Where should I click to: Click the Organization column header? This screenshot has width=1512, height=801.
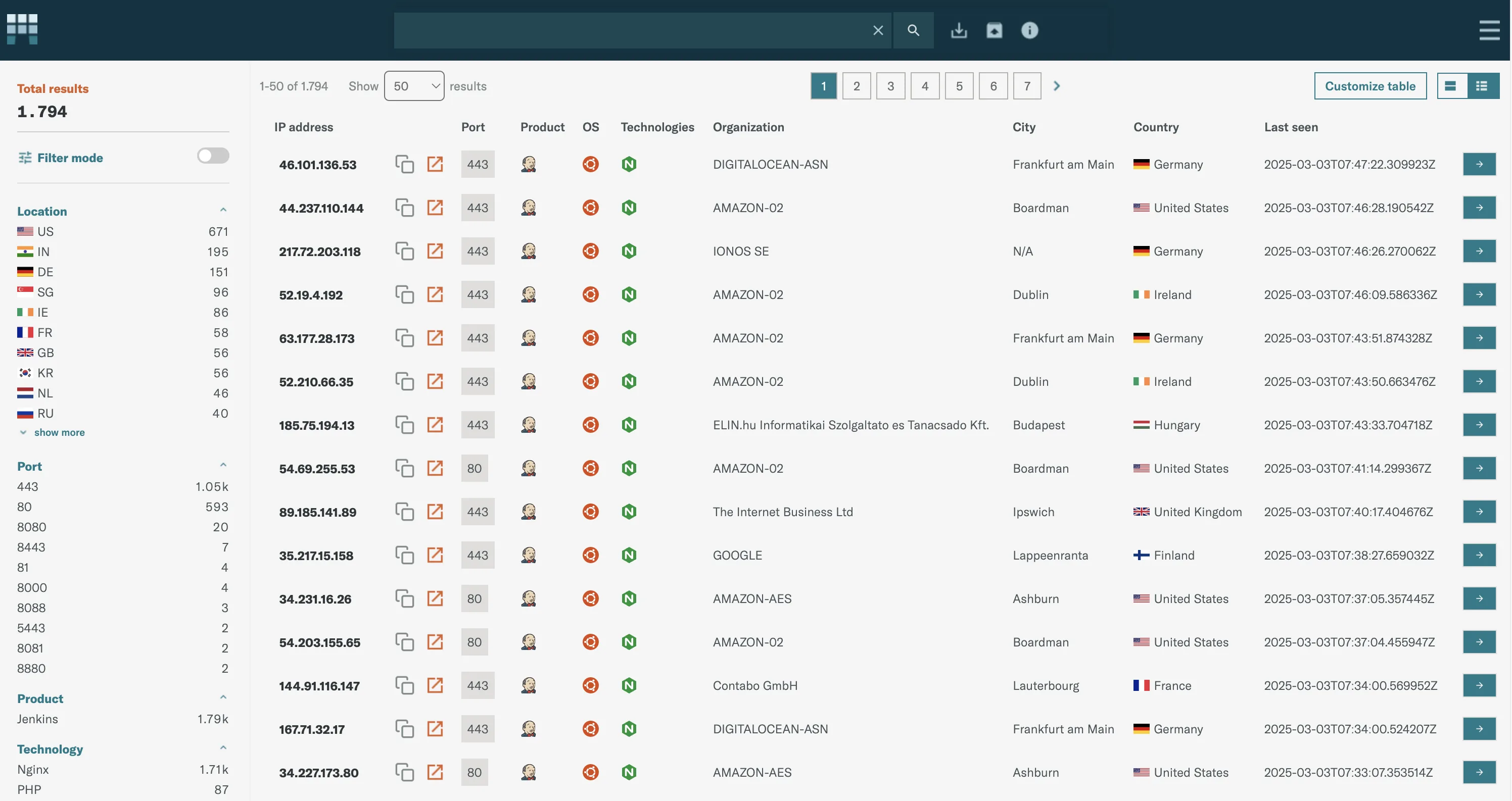(748, 127)
